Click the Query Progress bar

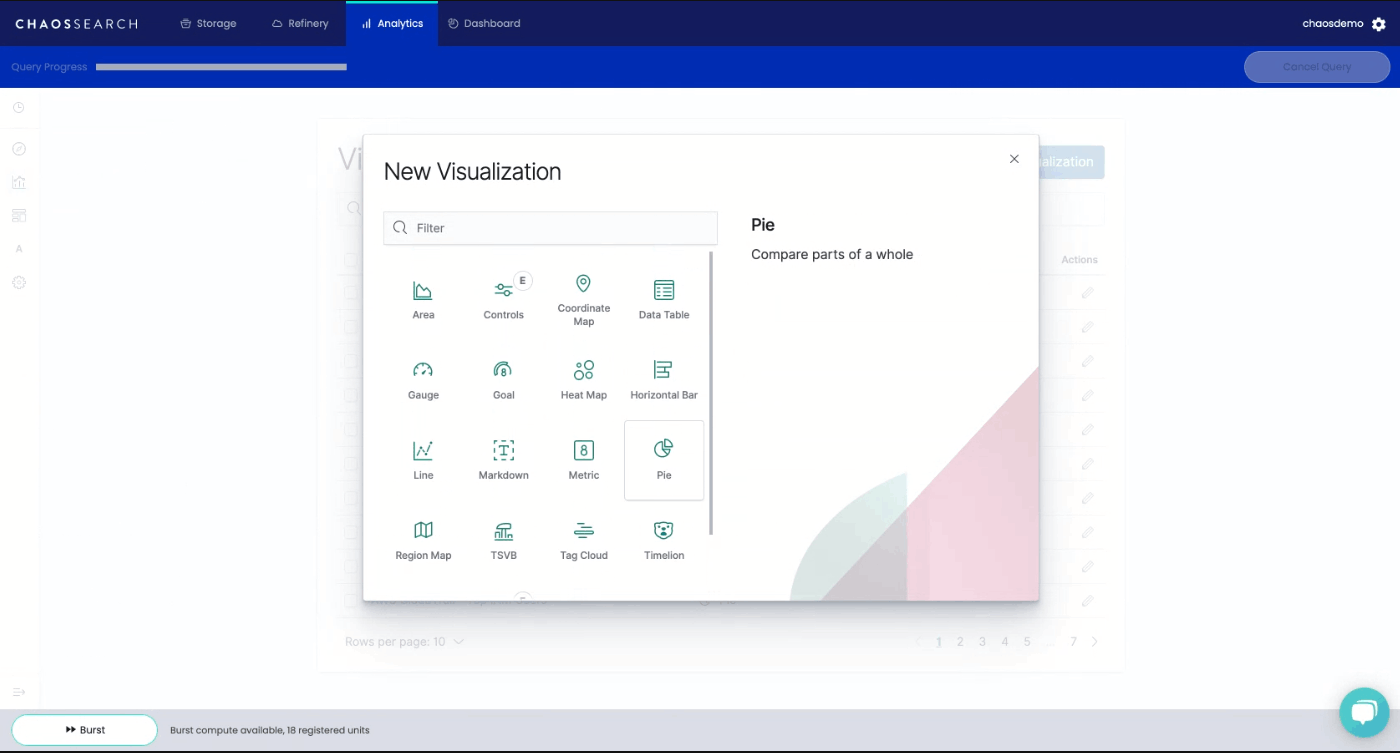[221, 66]
